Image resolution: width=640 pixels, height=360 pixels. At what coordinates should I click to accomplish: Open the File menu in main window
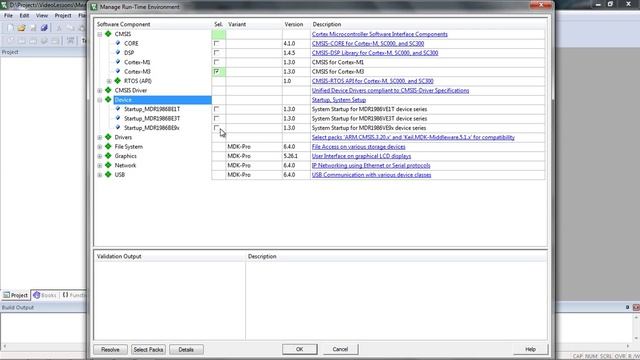click(8, 16)
